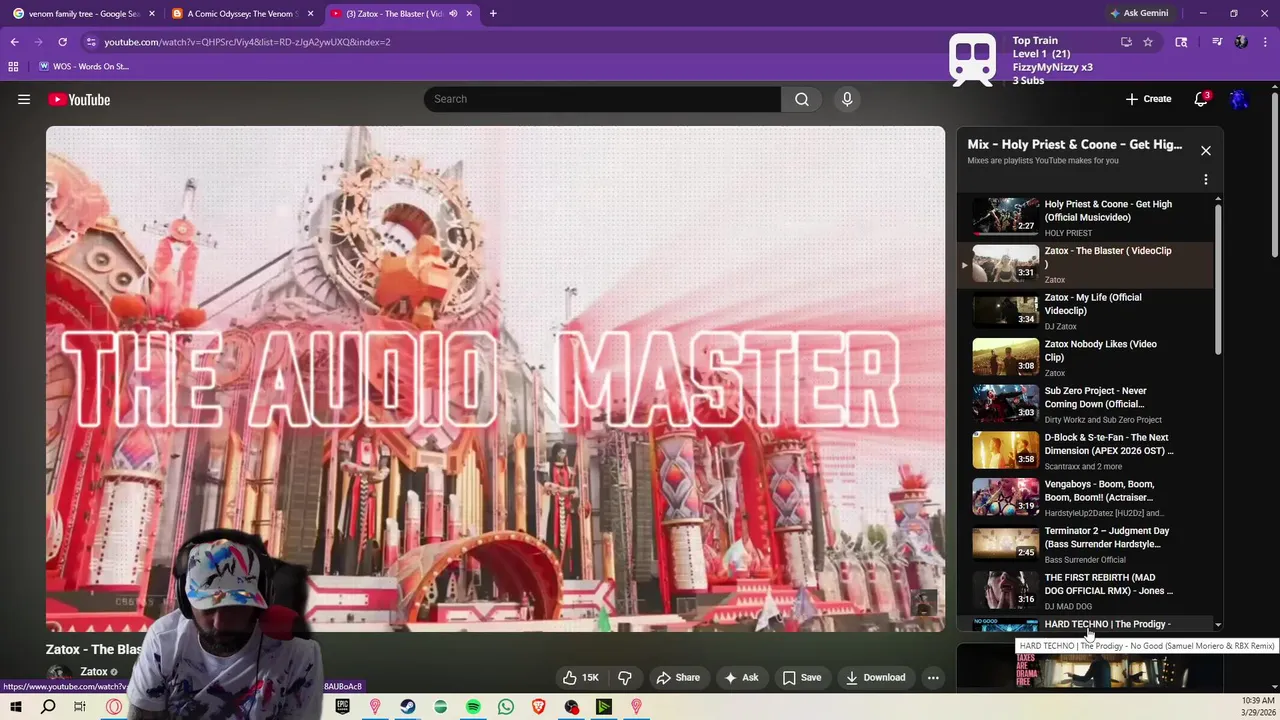
Task: Open Spotify from the taskbar
Action: (473, 707)
